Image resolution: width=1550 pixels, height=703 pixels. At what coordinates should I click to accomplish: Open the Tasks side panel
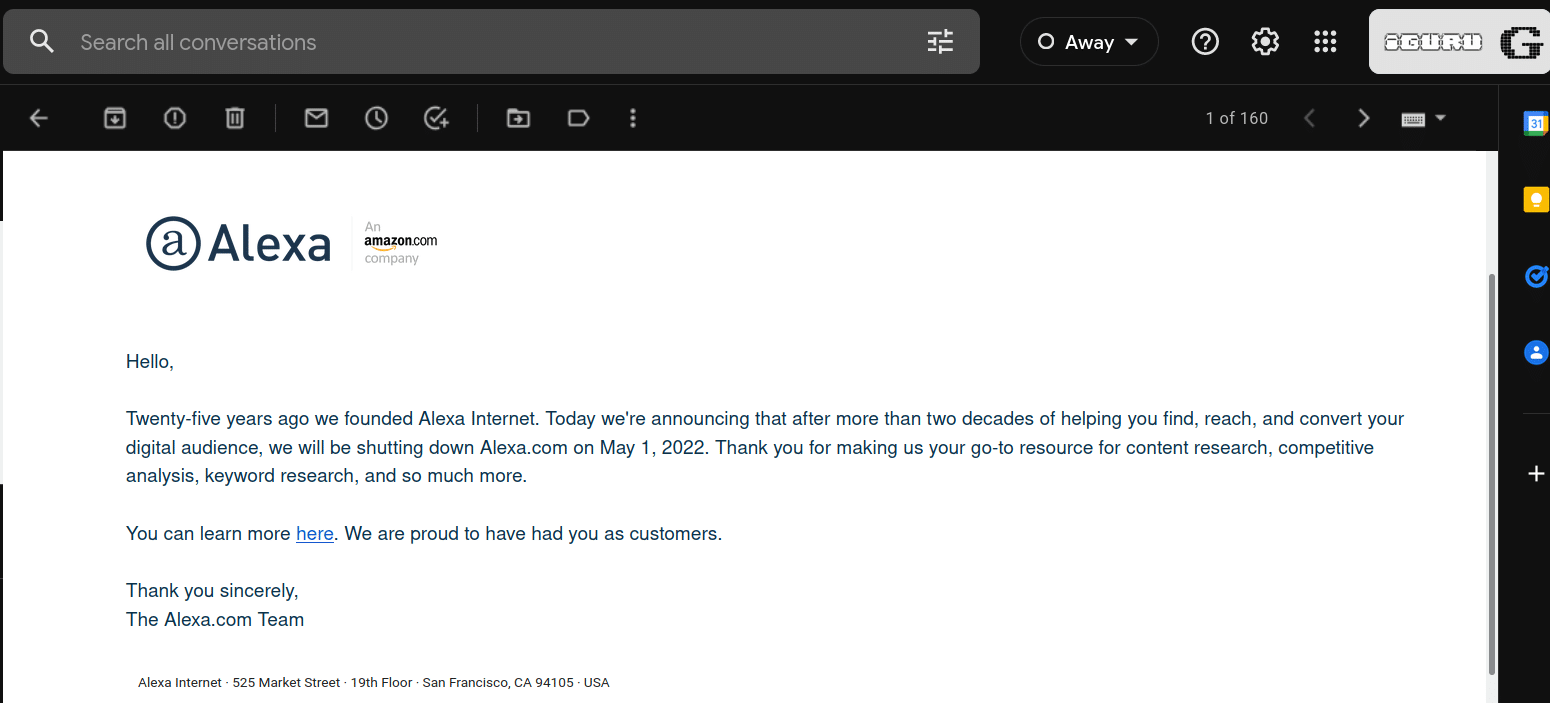1536,276
